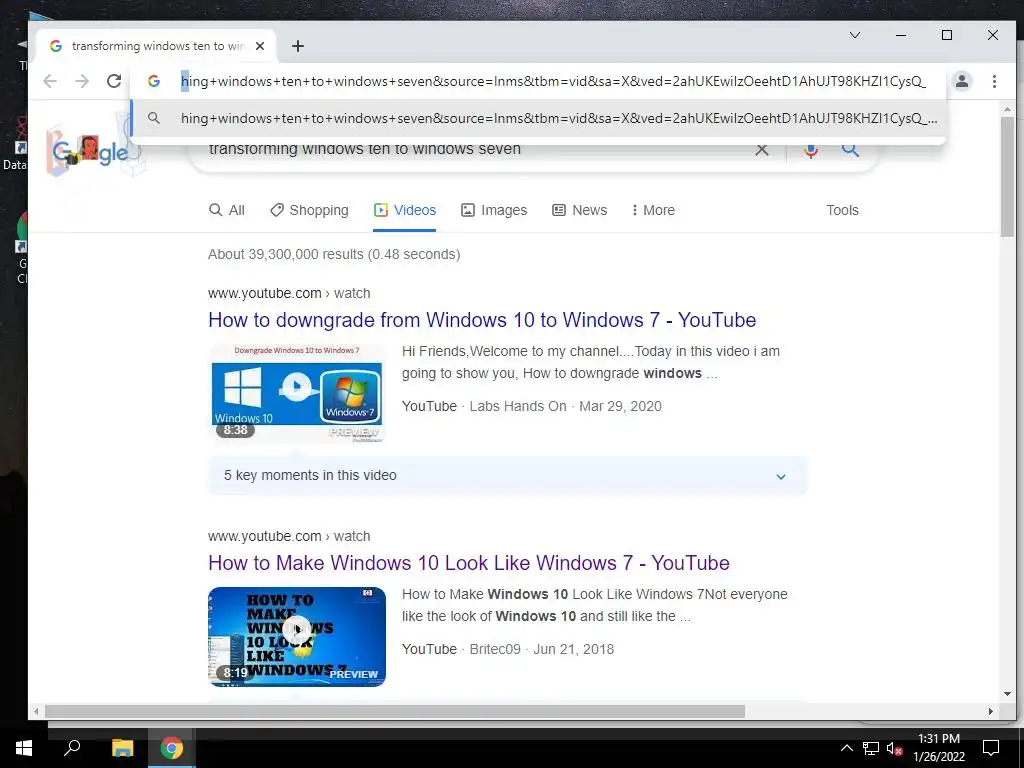Image resolution: width=1024 pixels, height=768 pixels.
Task: Click 'Britec09' channel text
Action: [x=495, y=649]
